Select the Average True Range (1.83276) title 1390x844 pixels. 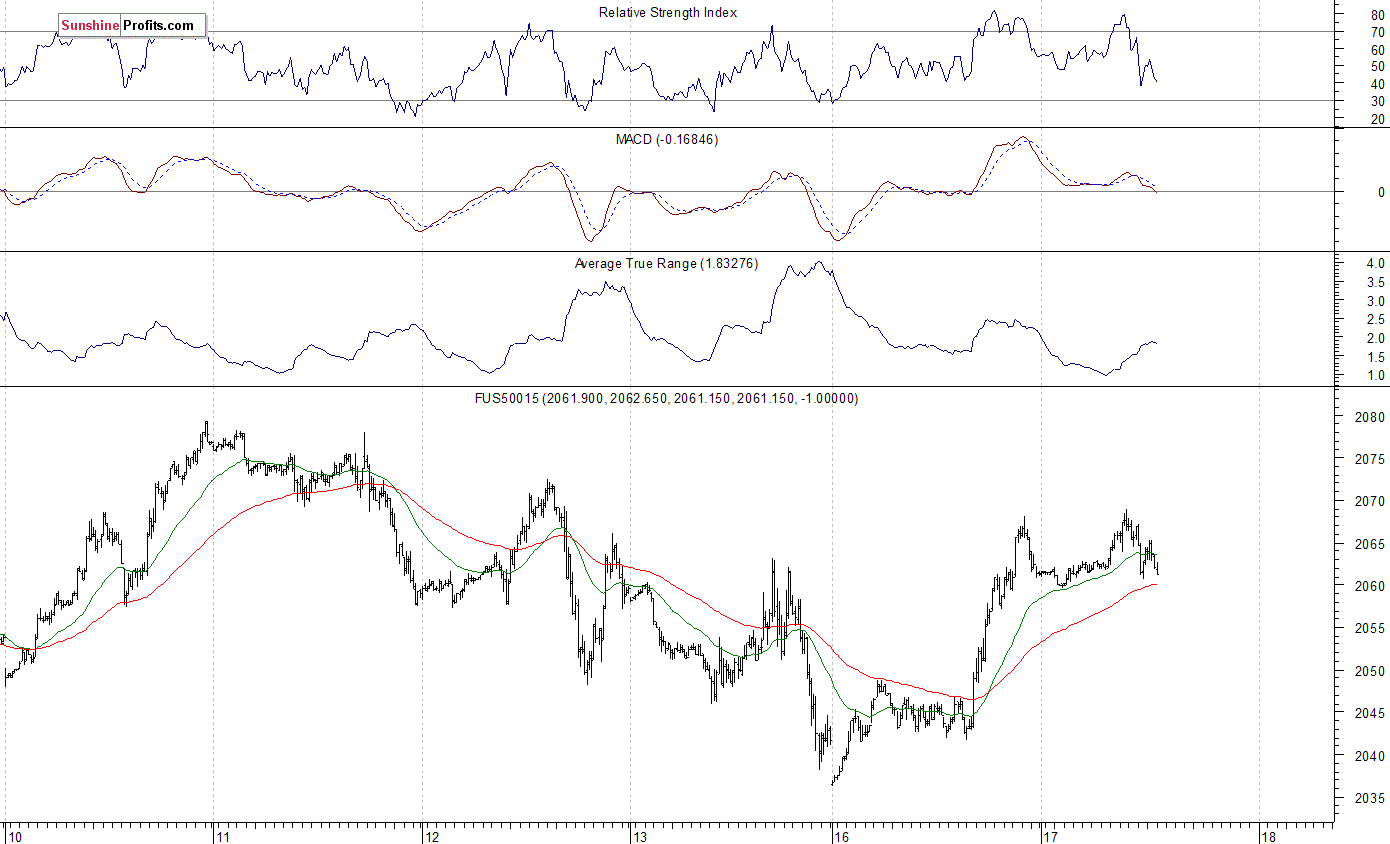(667, 264)
